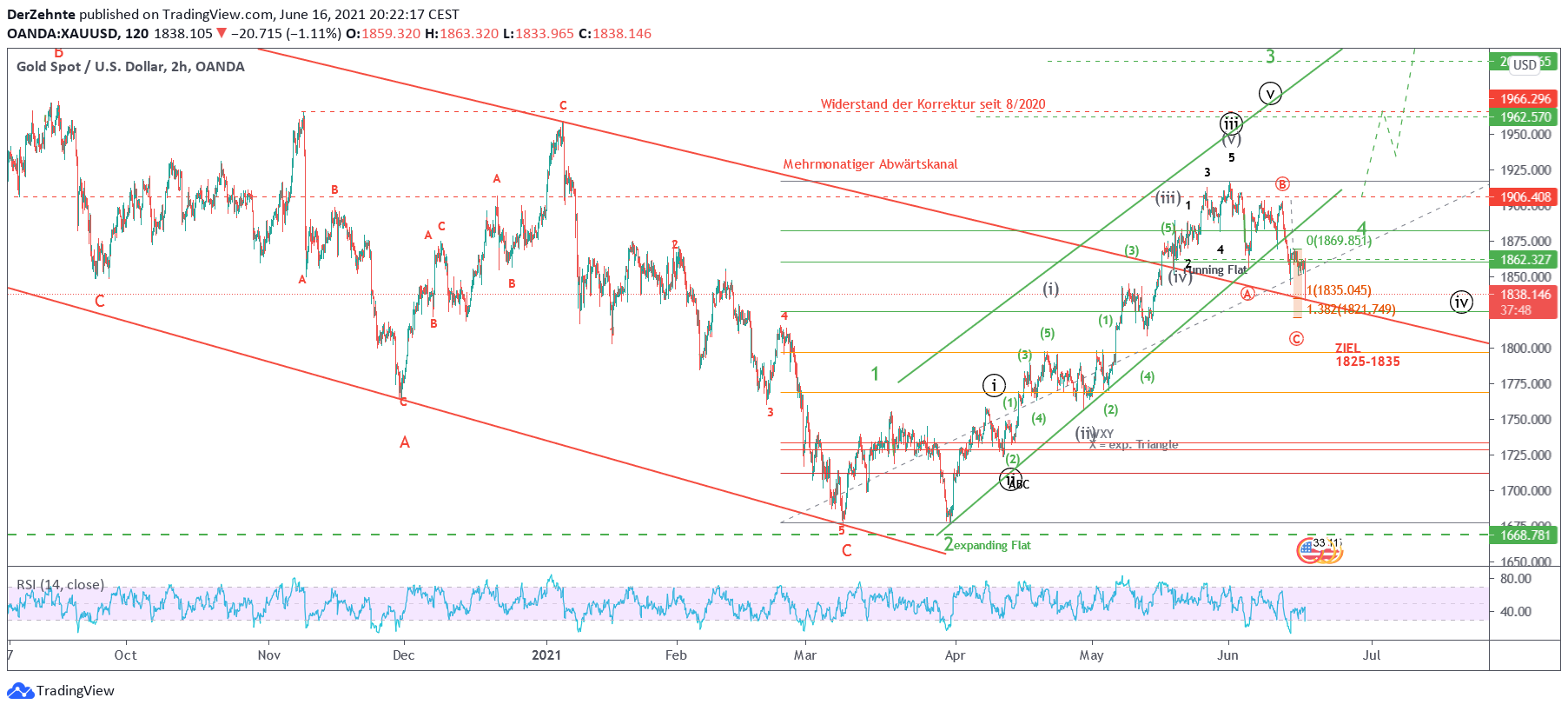Select the 'ZIEL 1825-1835' target annotation
This screenshot has height=711, width=1568.
[x=1367, y=355]
